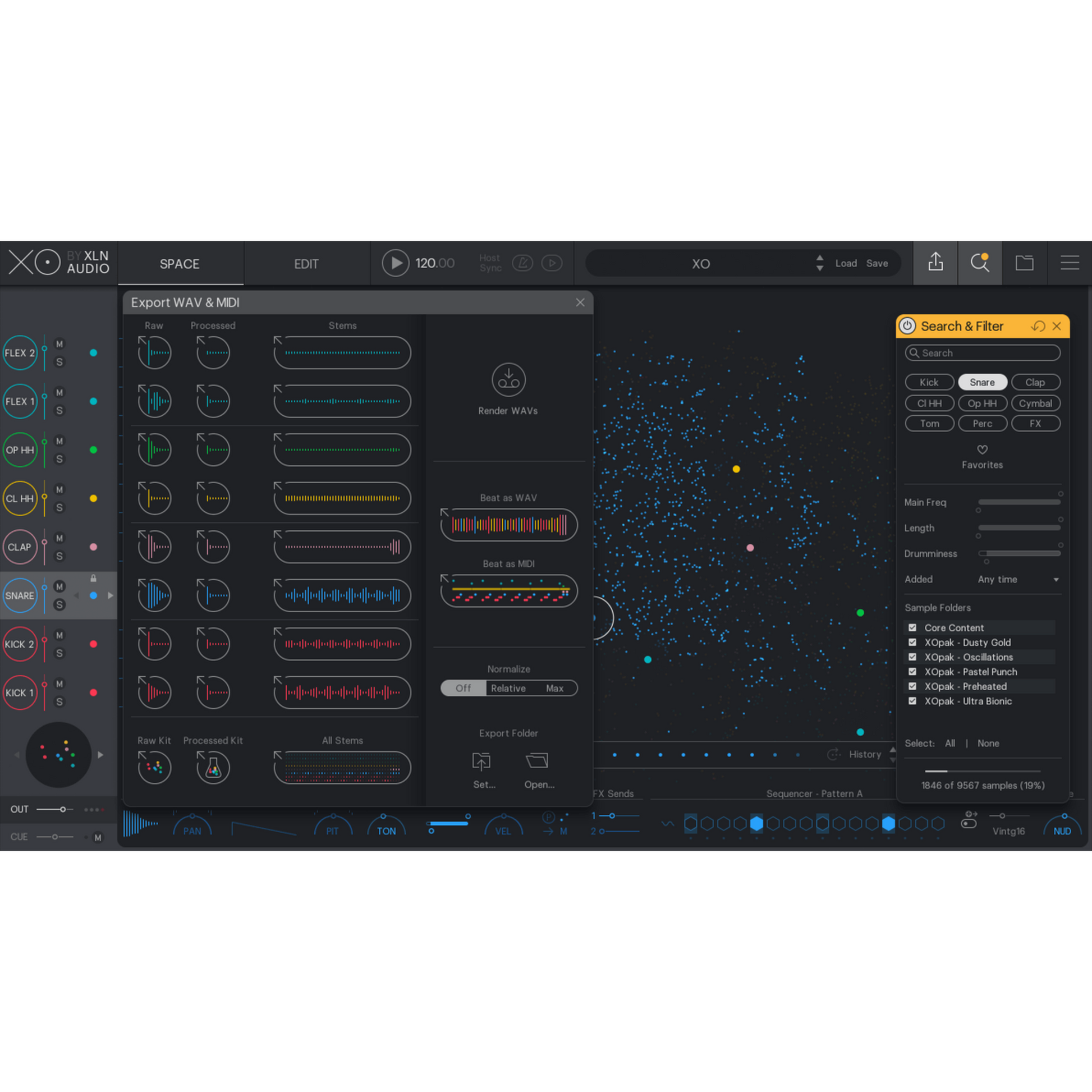Click the preset up/down arrows
1092x1092 pixels.
click(x=820, y=263)
